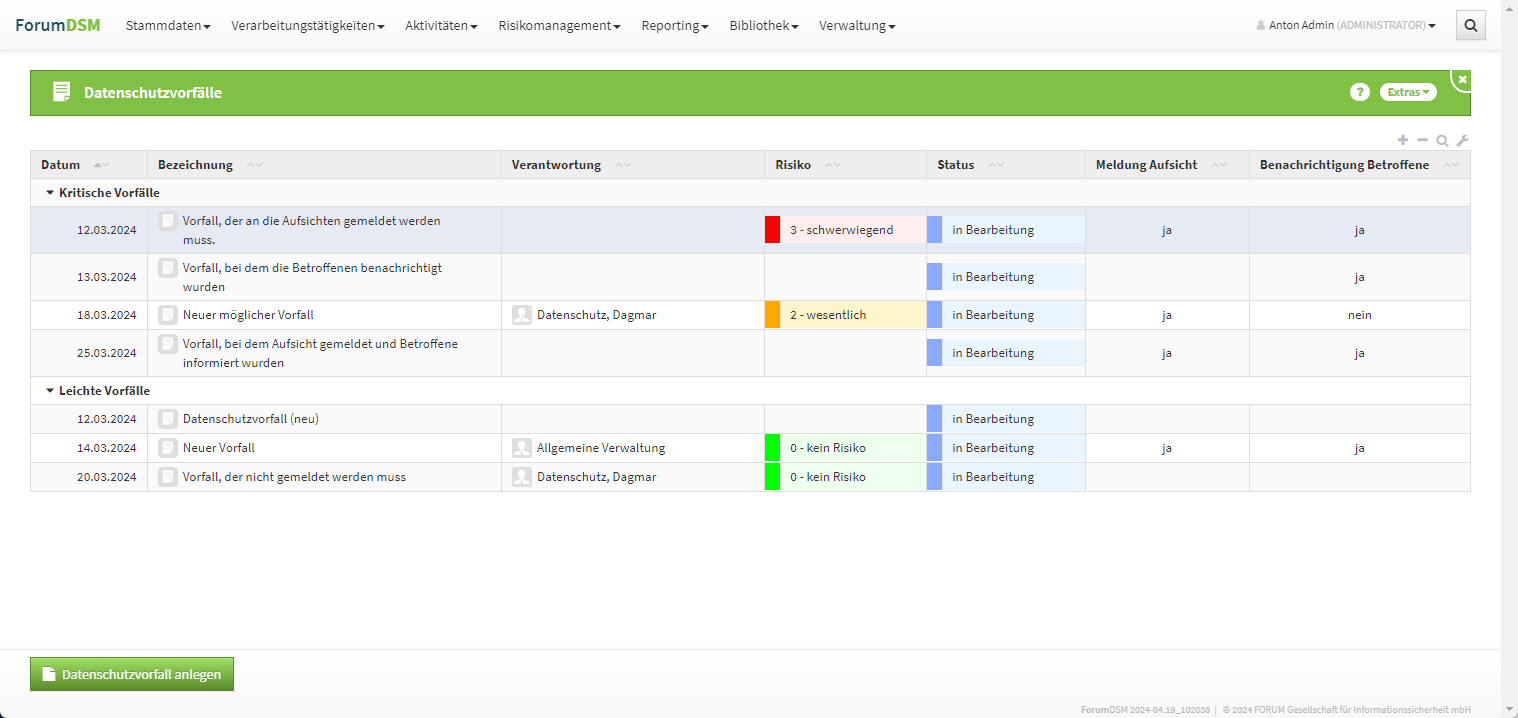Open 'Vorfall, der nicht gemeldet werden muss' entry
This screenshot has width=1518, height=718.
294,477
